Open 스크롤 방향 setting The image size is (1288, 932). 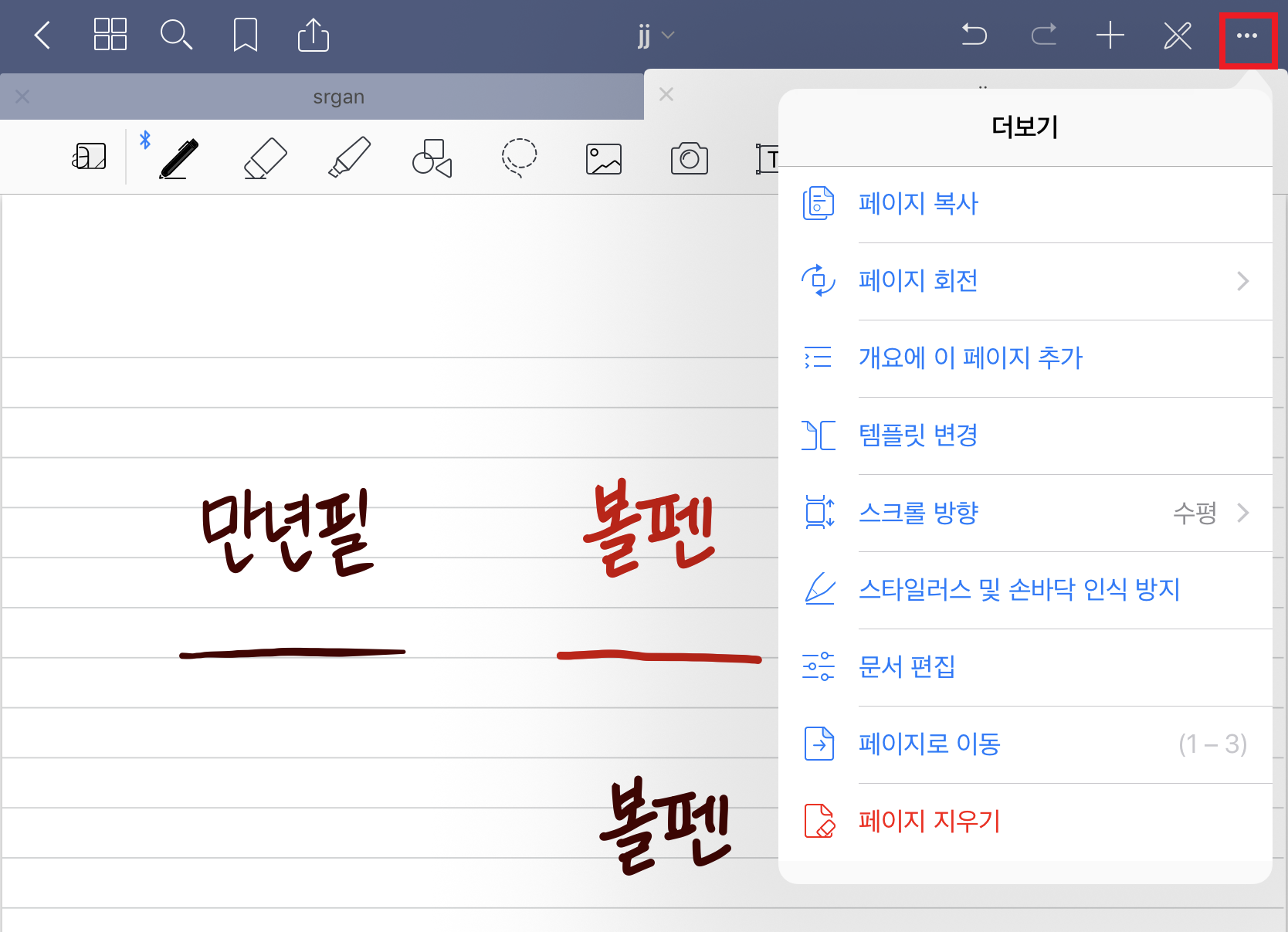(1025, 513)
